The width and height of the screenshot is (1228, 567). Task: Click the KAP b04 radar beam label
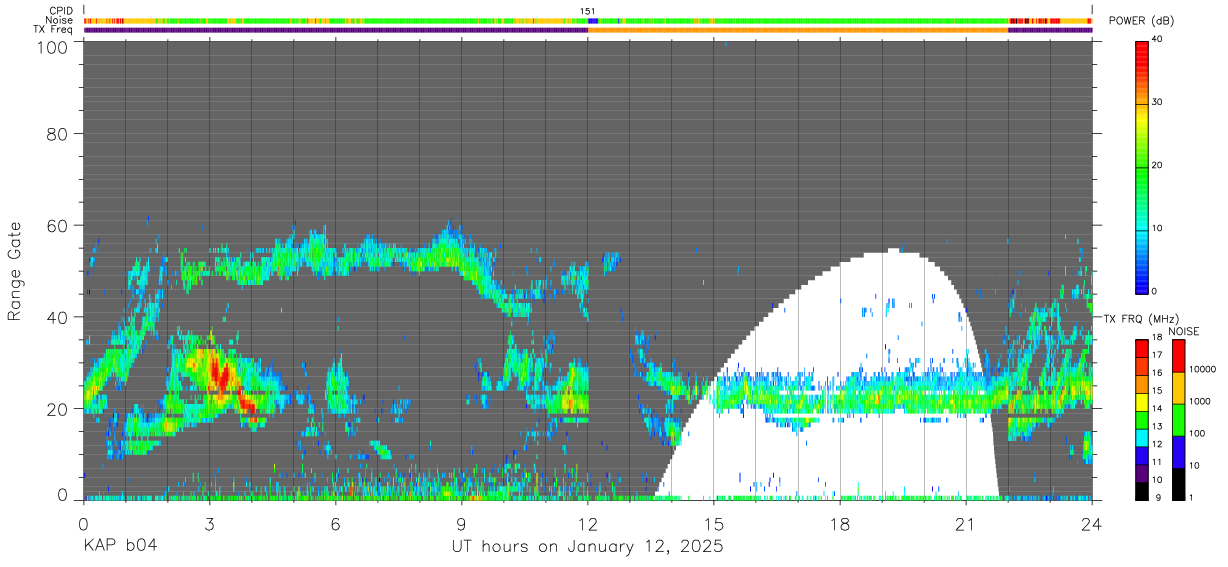tap(119, 547)
